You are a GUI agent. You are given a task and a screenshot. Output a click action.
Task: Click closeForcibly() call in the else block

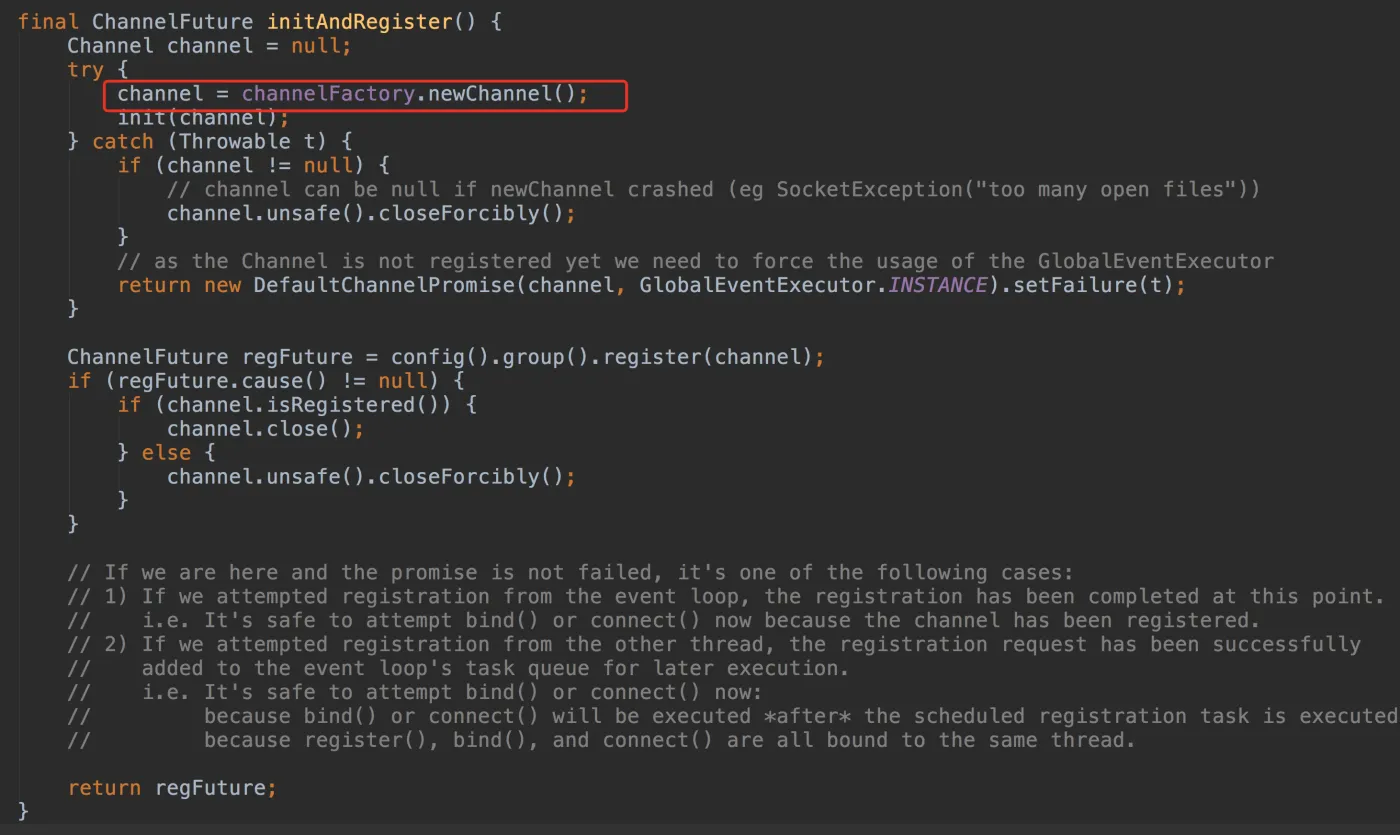pyautogui.click(x=471, y=477)
